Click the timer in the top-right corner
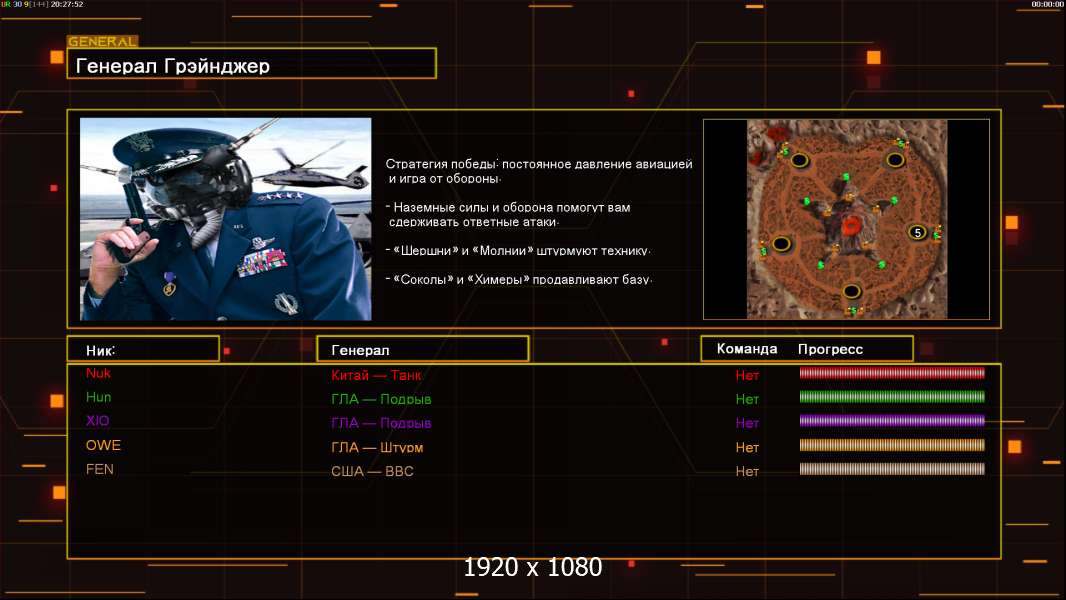 [x=1047, y=5]
